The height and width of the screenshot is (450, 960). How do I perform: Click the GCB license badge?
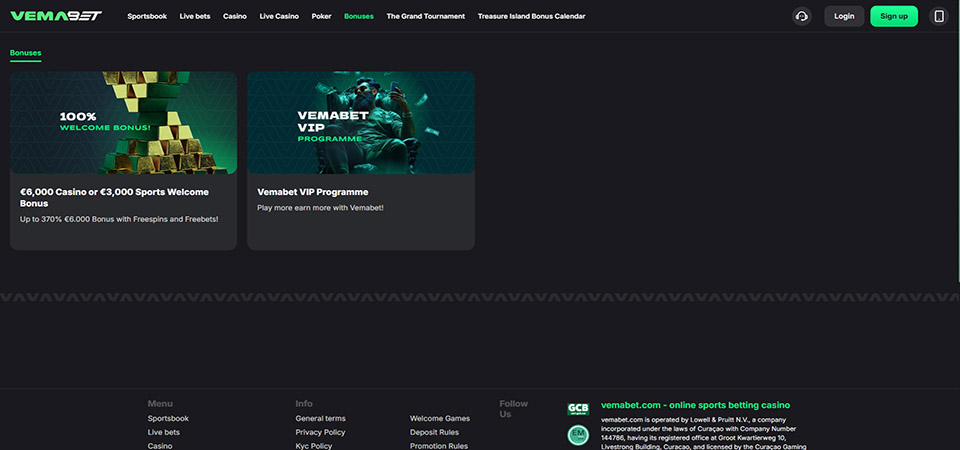point(578,409)
